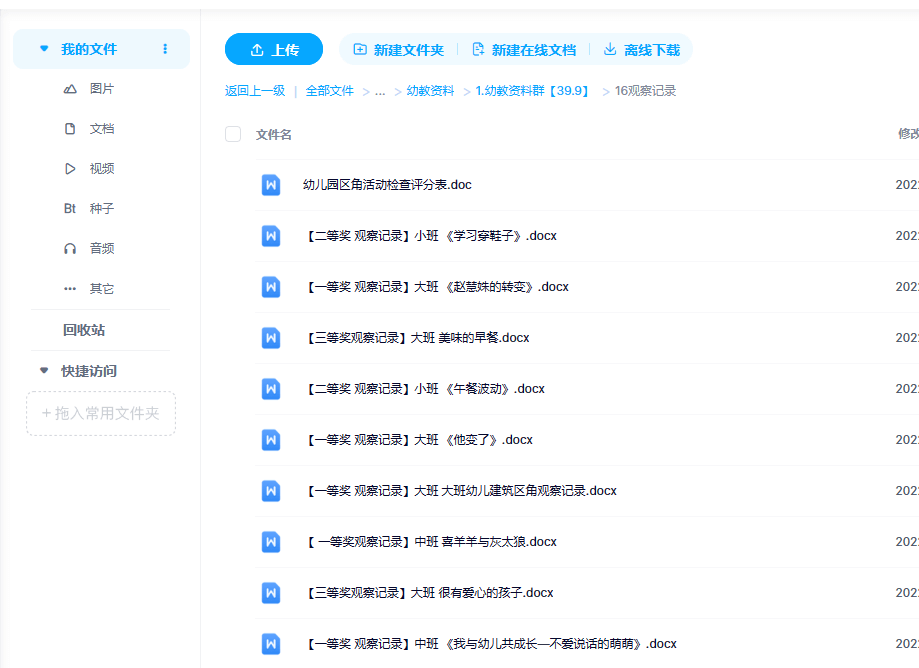This screenshot has width=919, height=668.
Task: Click the Pictures (图片) icon in sidebar
Action: click(70, 89)
